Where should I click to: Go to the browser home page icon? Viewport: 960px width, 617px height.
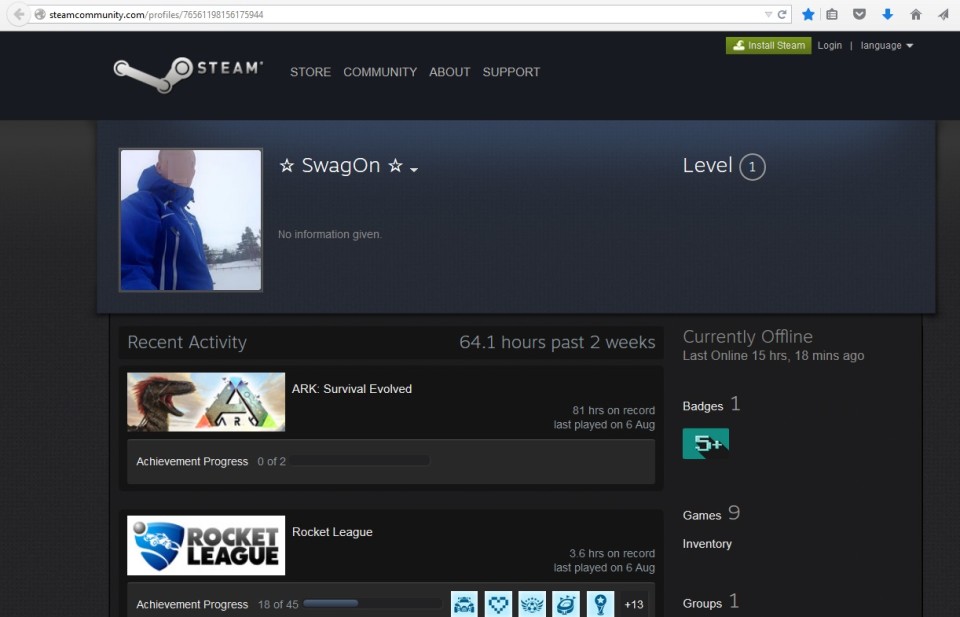click(915, 15)
